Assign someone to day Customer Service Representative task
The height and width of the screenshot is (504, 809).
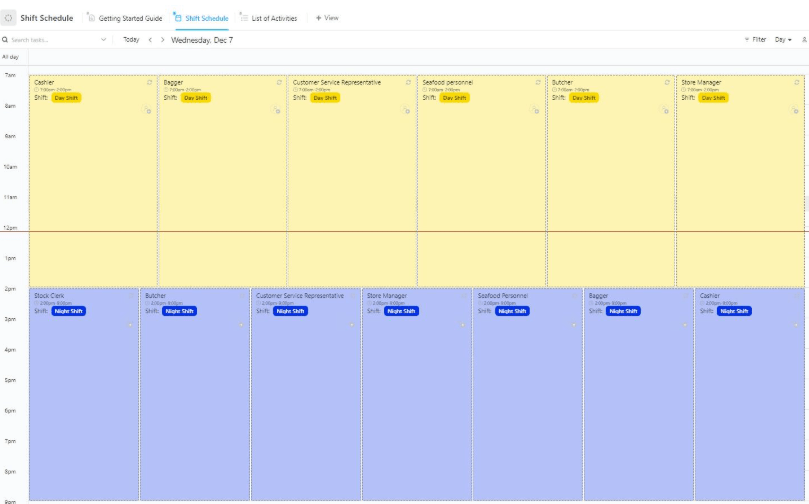tap(406, 109)
